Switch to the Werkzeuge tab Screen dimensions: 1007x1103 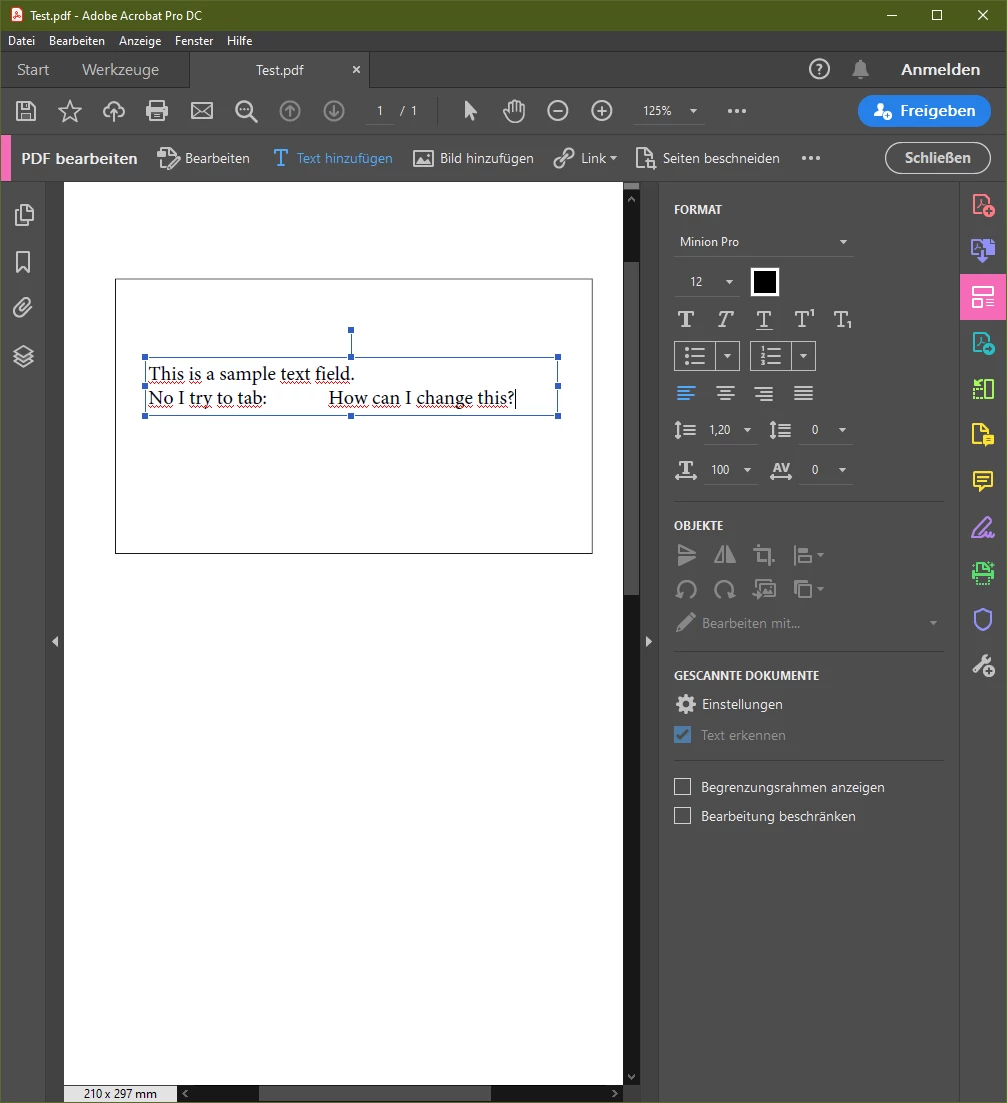pos(120,70)
